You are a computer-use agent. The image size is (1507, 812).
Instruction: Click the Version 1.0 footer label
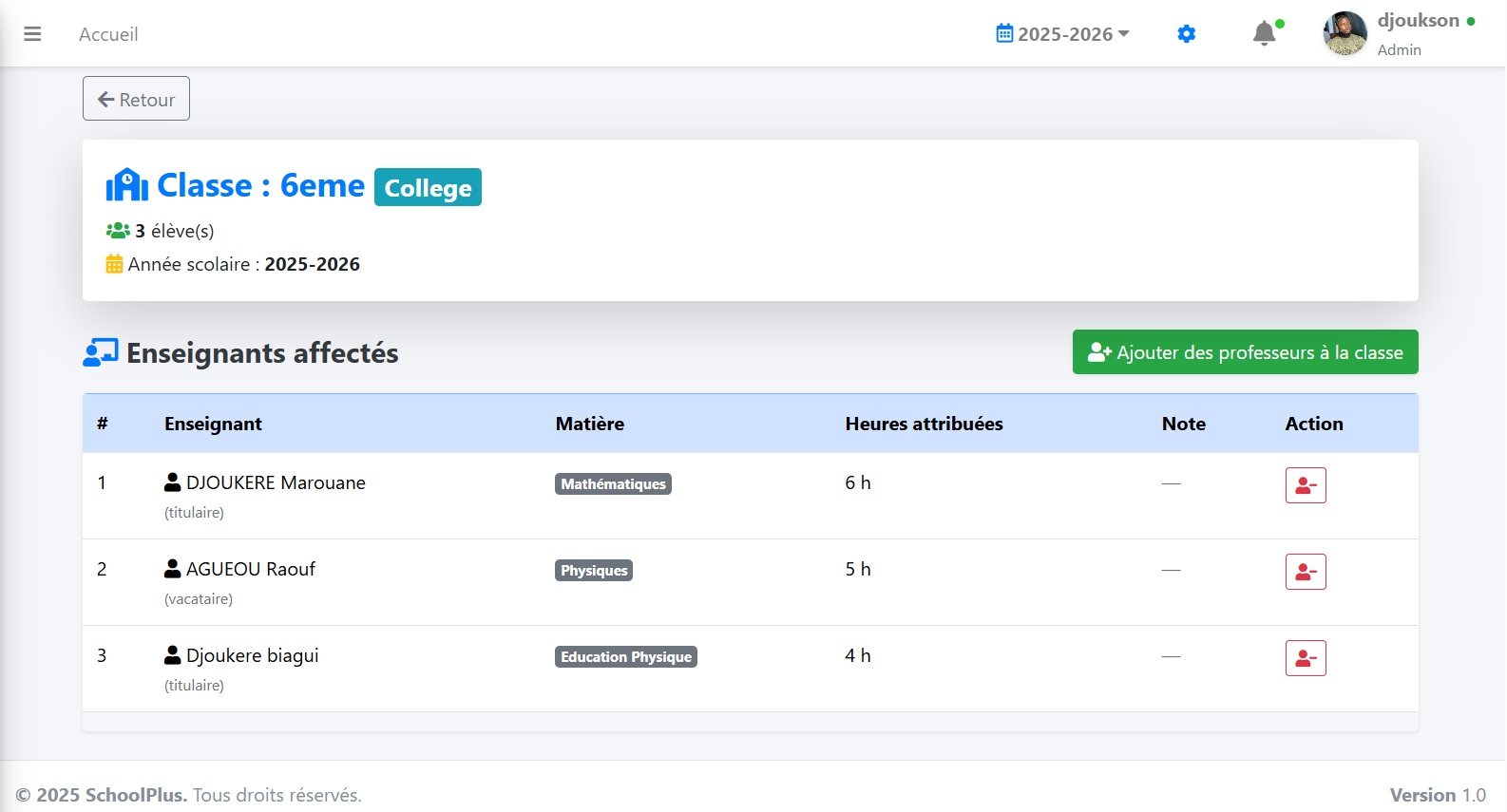(1438, 795)
